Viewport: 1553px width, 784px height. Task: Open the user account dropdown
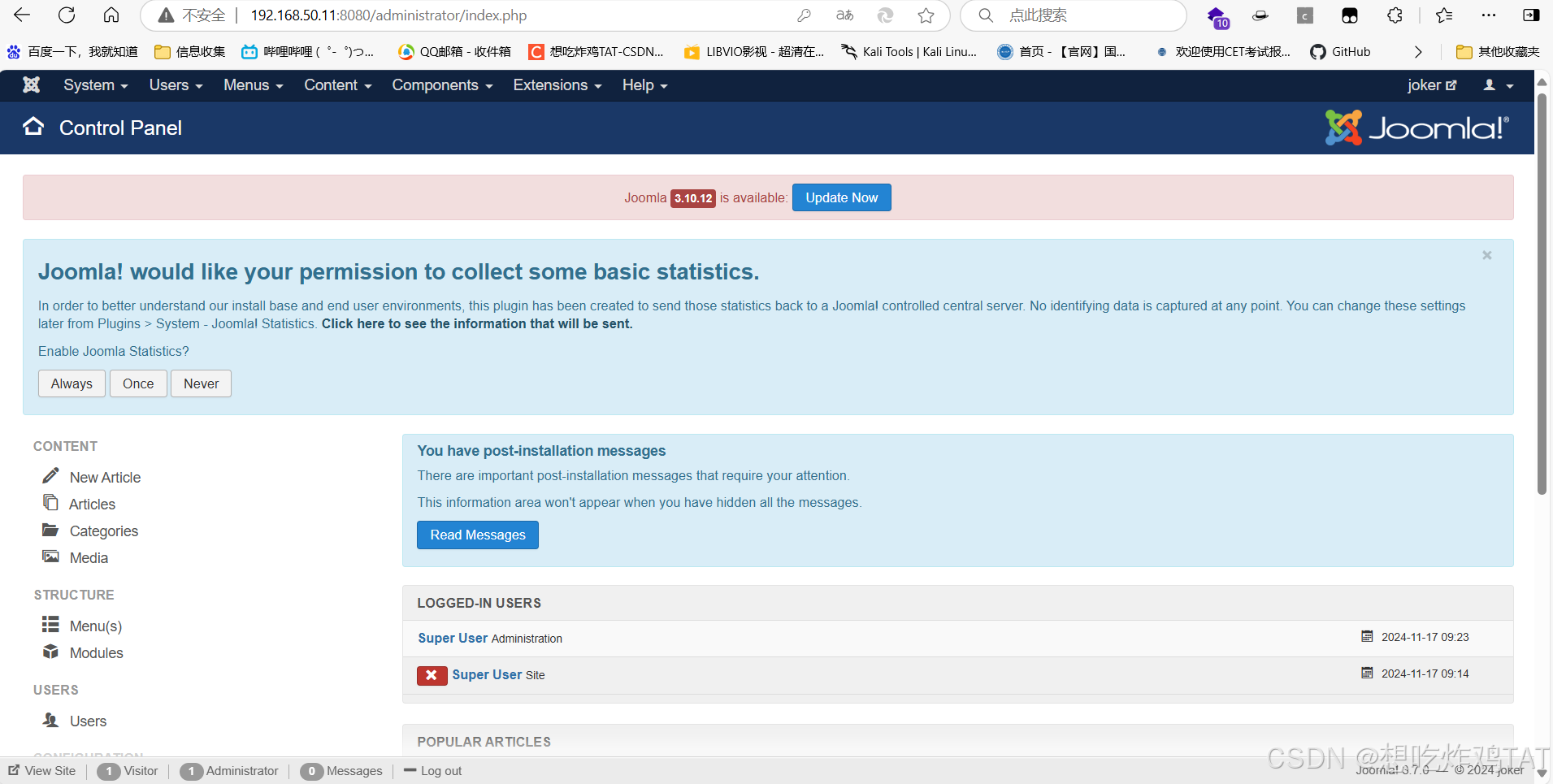(x=1499, y=85)
